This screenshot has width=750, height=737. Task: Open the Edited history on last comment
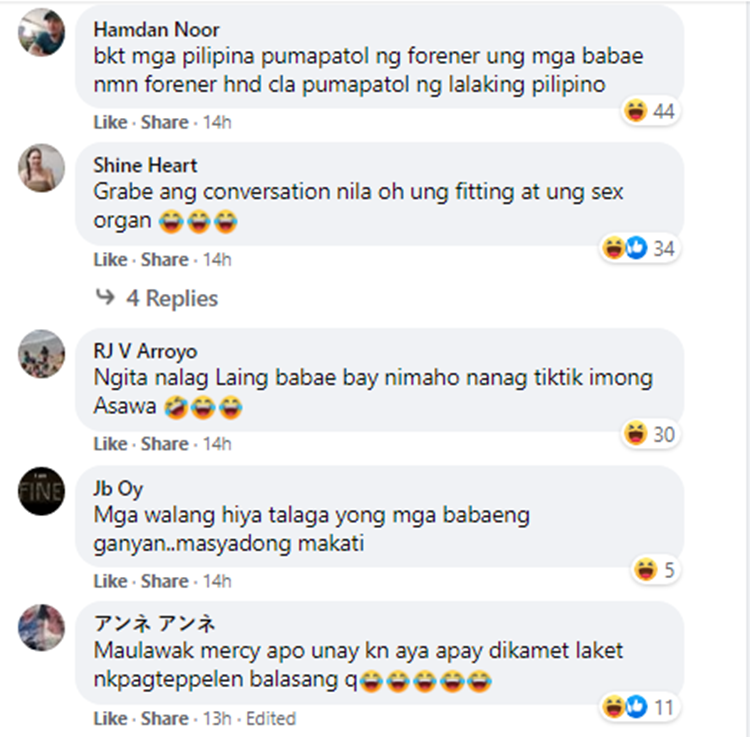[x=271, y=719]
